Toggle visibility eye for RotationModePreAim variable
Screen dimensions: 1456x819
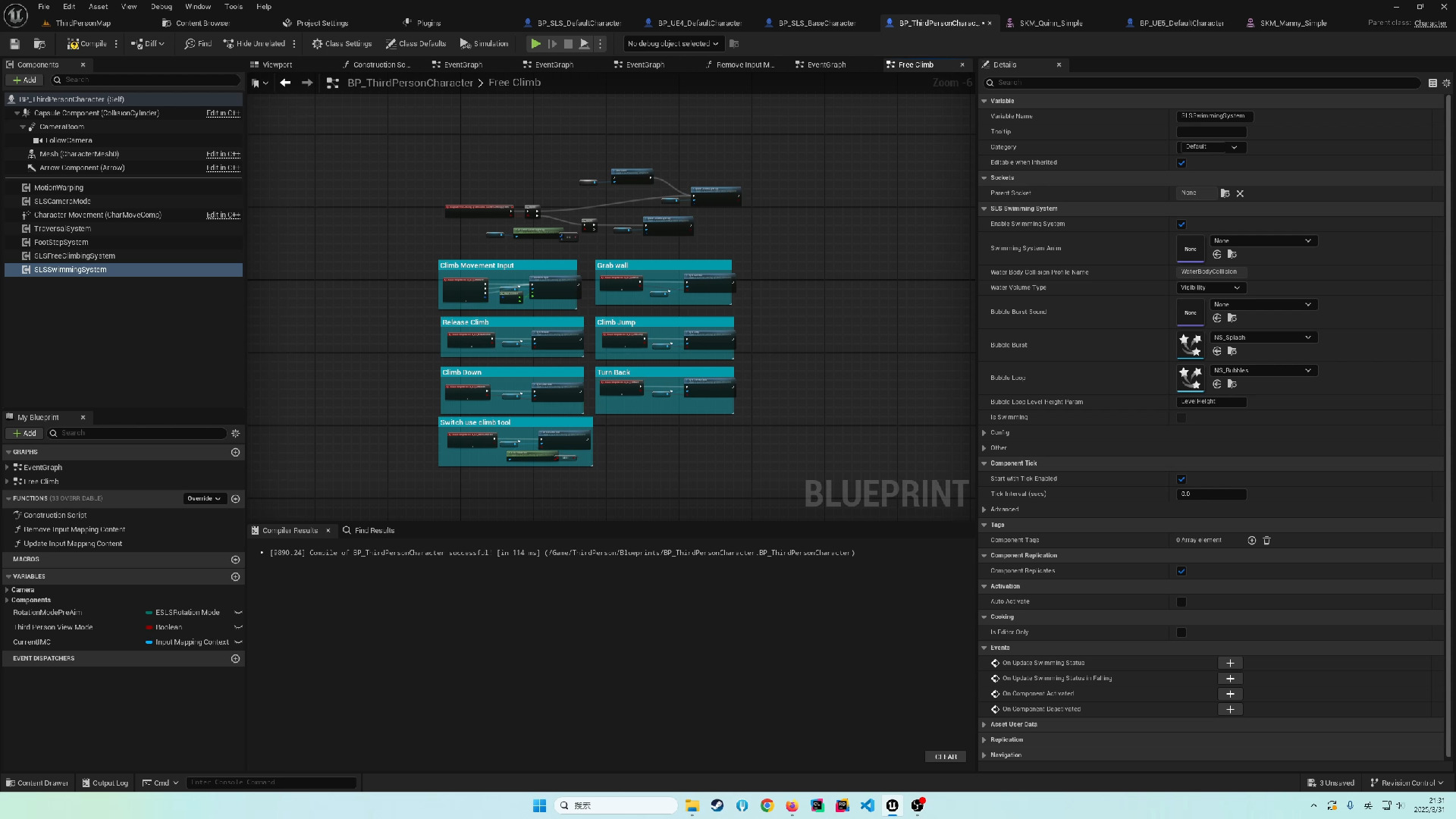(x=238, y=613)
